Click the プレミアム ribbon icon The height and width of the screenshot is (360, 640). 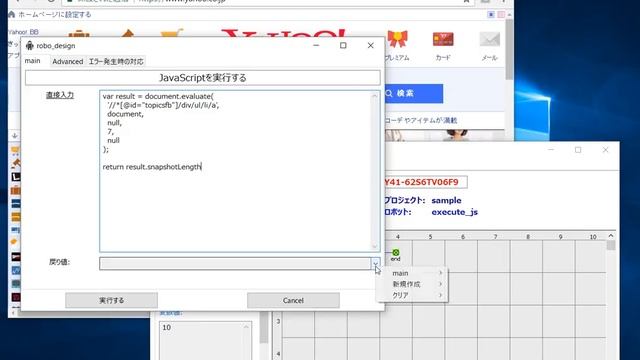pyautogui.click(x=398, y=40)
